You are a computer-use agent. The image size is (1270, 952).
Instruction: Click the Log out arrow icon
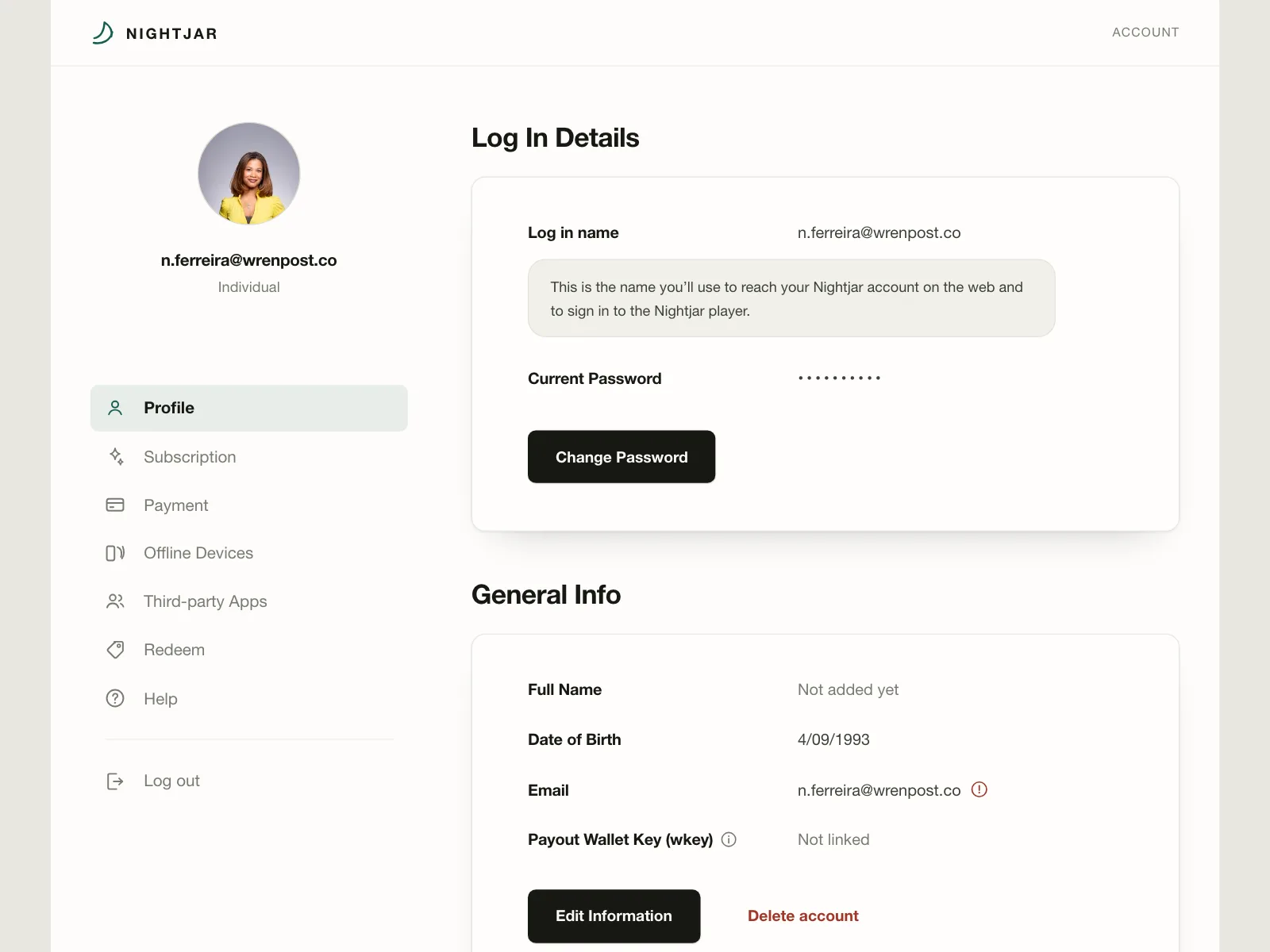tap(115, 781)
